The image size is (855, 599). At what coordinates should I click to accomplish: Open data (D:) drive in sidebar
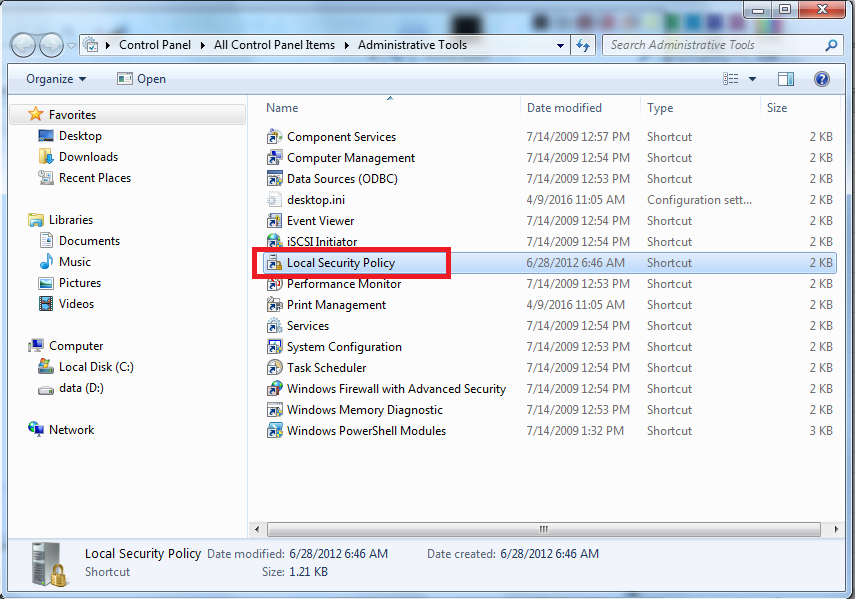coord(71,388)
